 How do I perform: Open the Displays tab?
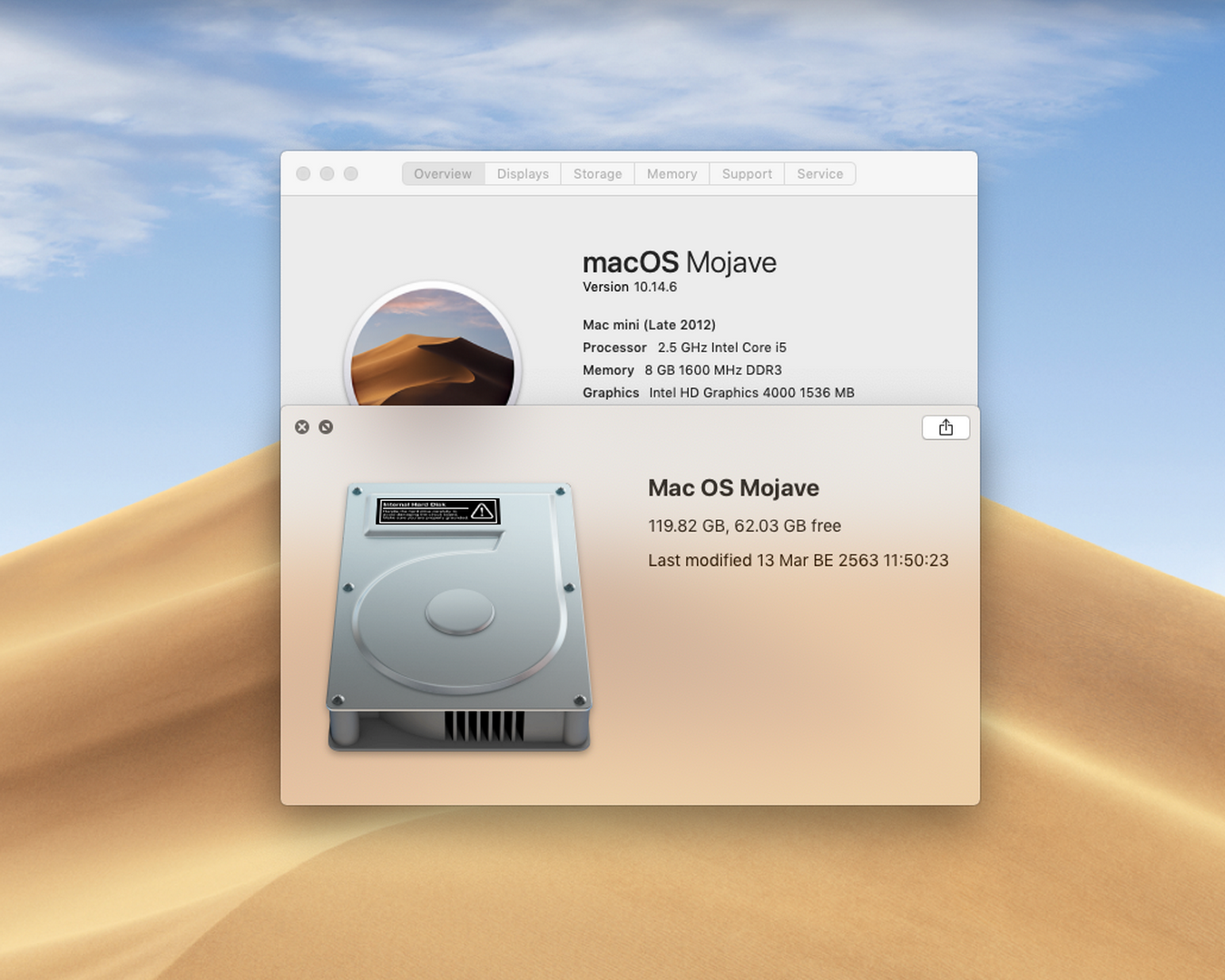523,174
